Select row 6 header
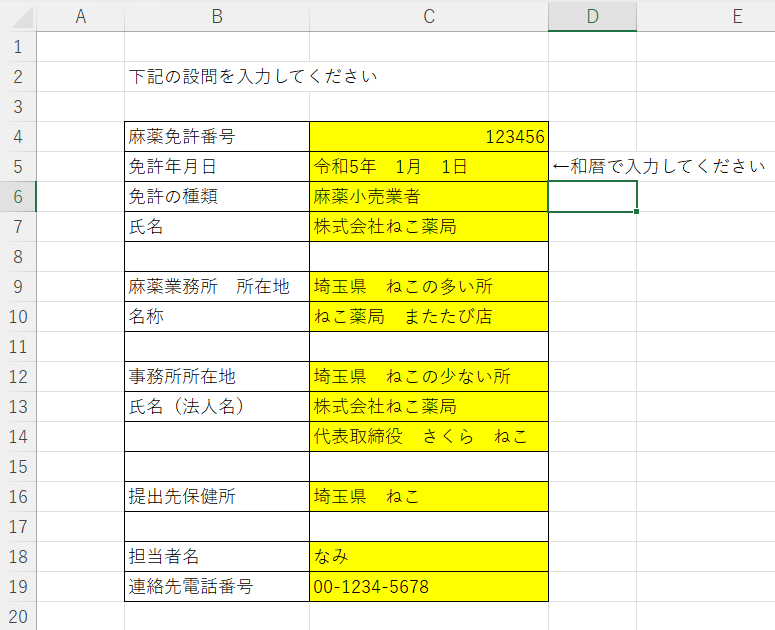 pyautogui.click(x=17, y=197)
